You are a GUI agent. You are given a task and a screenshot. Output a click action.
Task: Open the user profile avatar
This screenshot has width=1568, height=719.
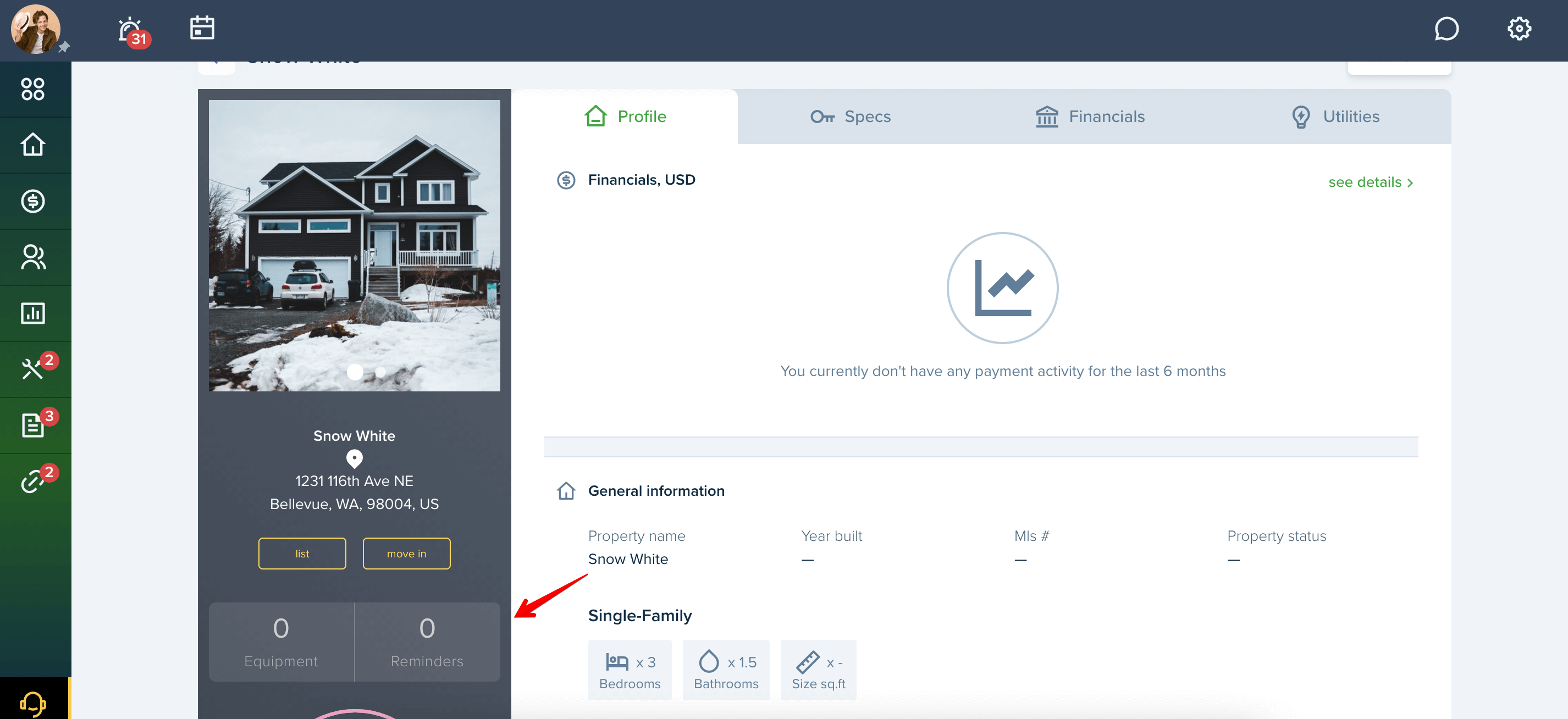35,29
